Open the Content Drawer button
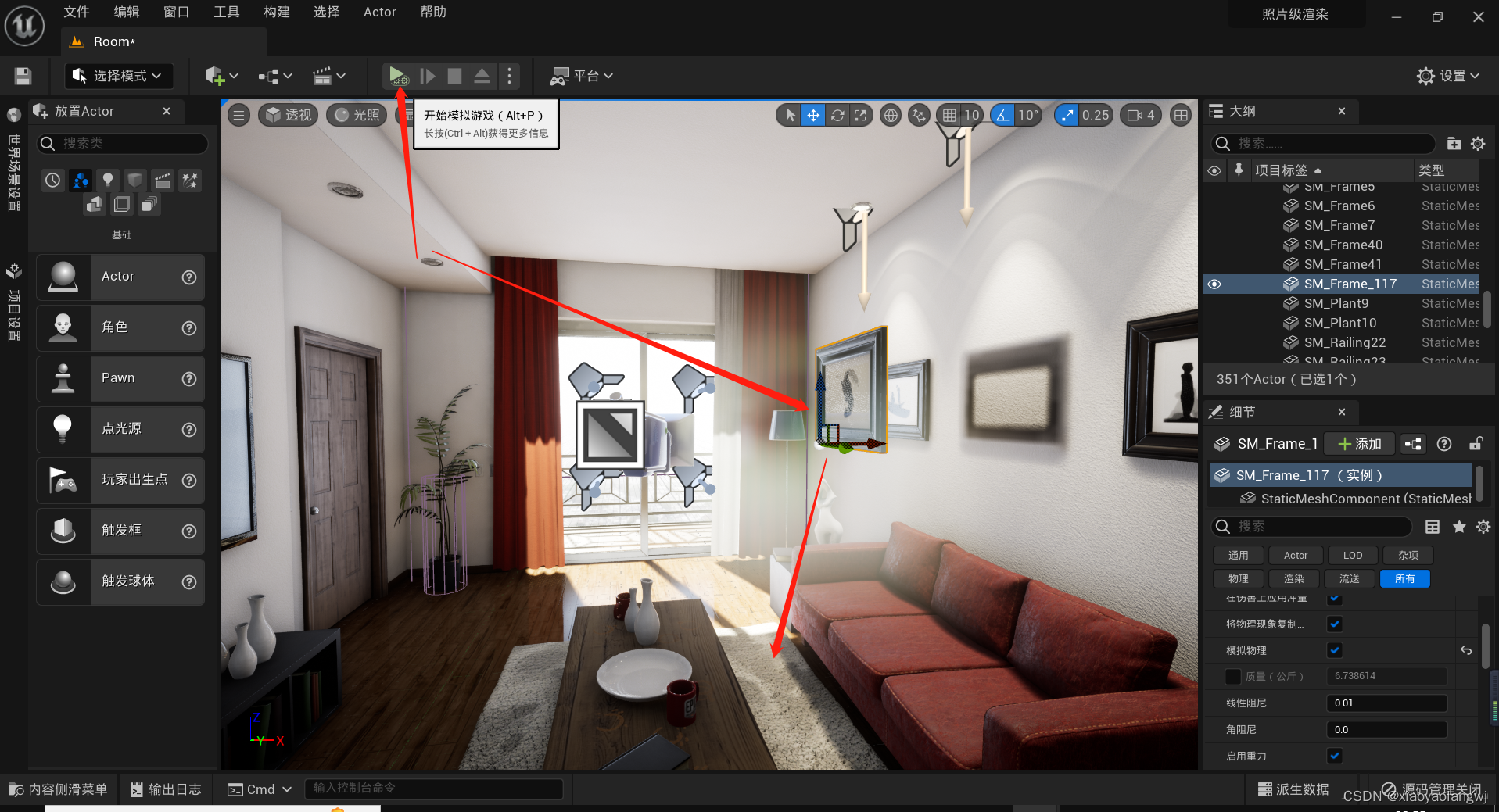Viewport: 1499px width, 812px height. 59,789
